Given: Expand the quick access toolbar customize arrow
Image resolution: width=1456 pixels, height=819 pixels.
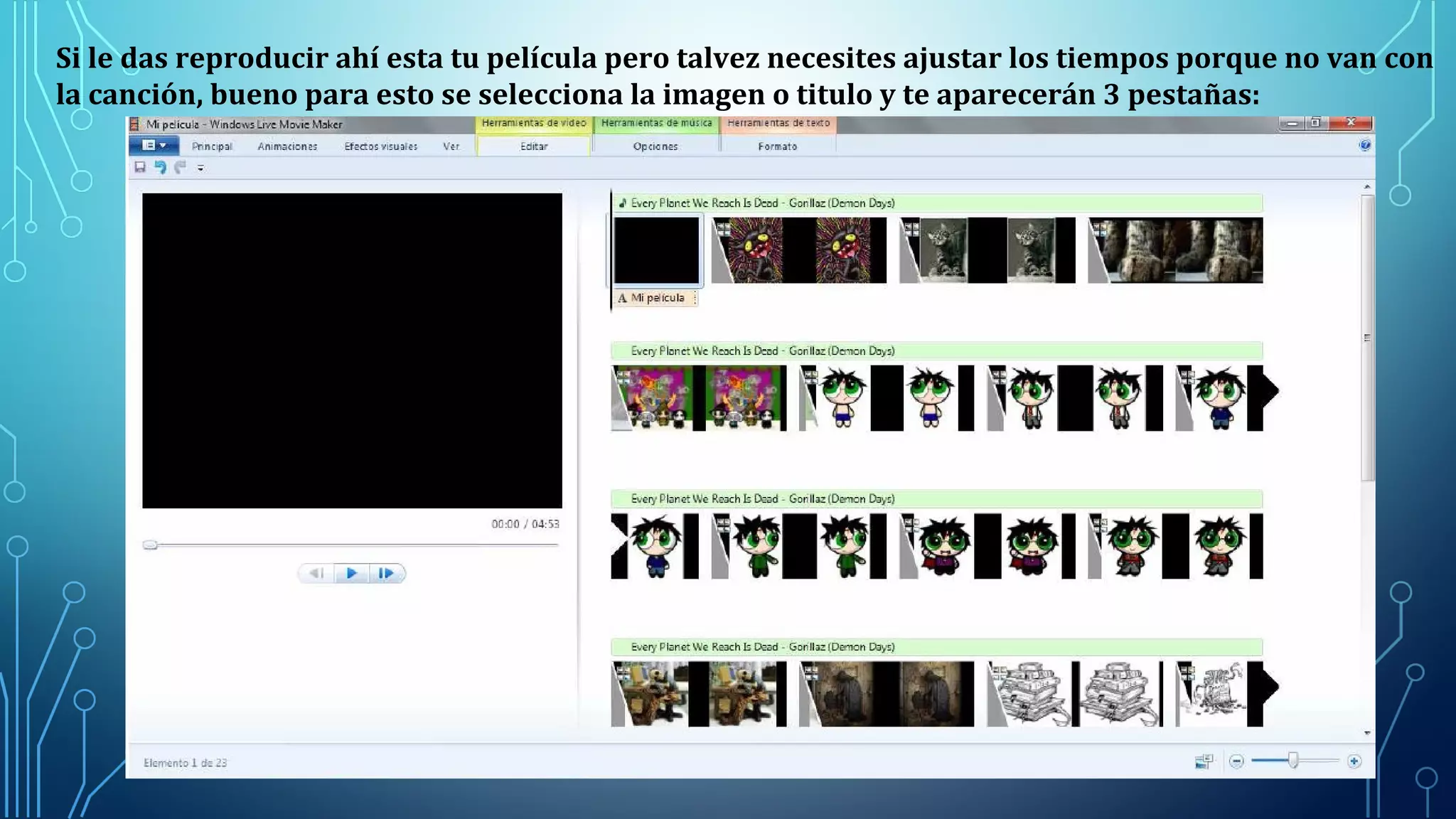Looking at the screenshot, I should 200,168.
